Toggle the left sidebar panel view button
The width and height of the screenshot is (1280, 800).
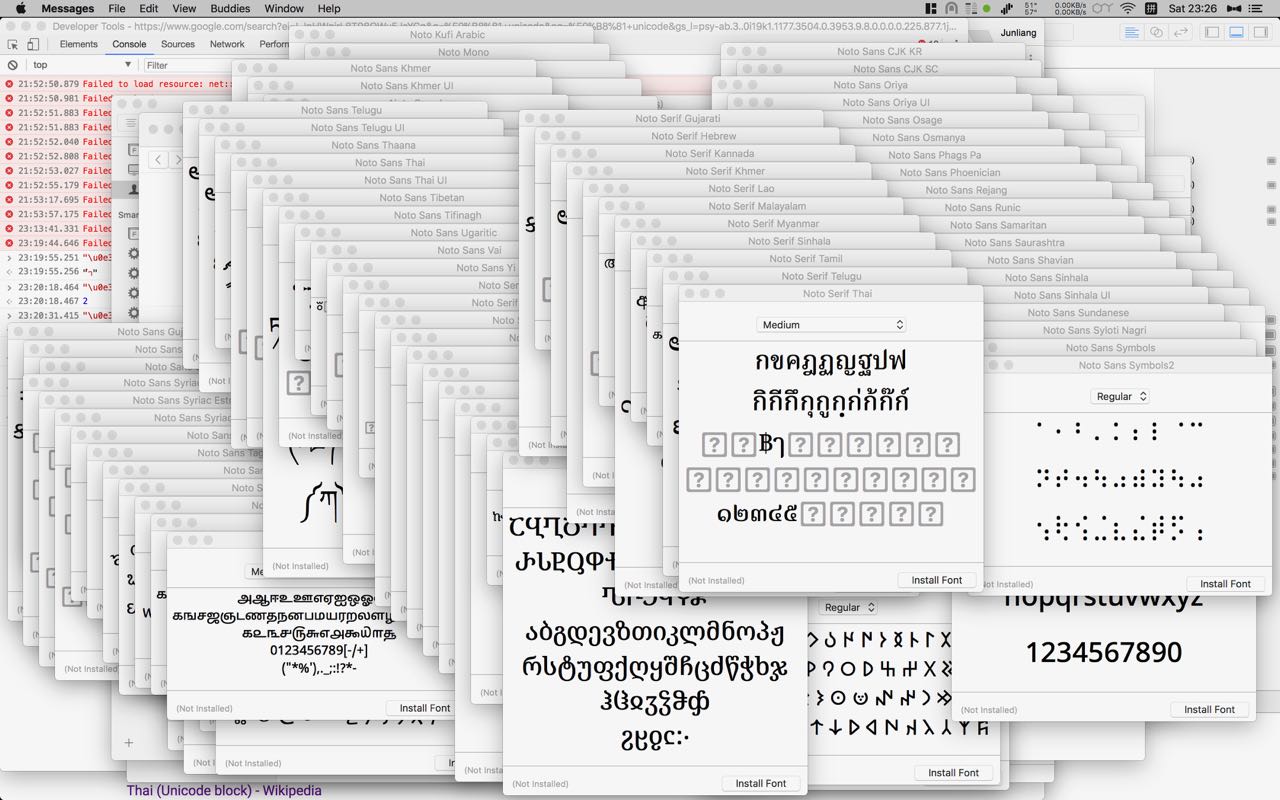click(1211, 32)
